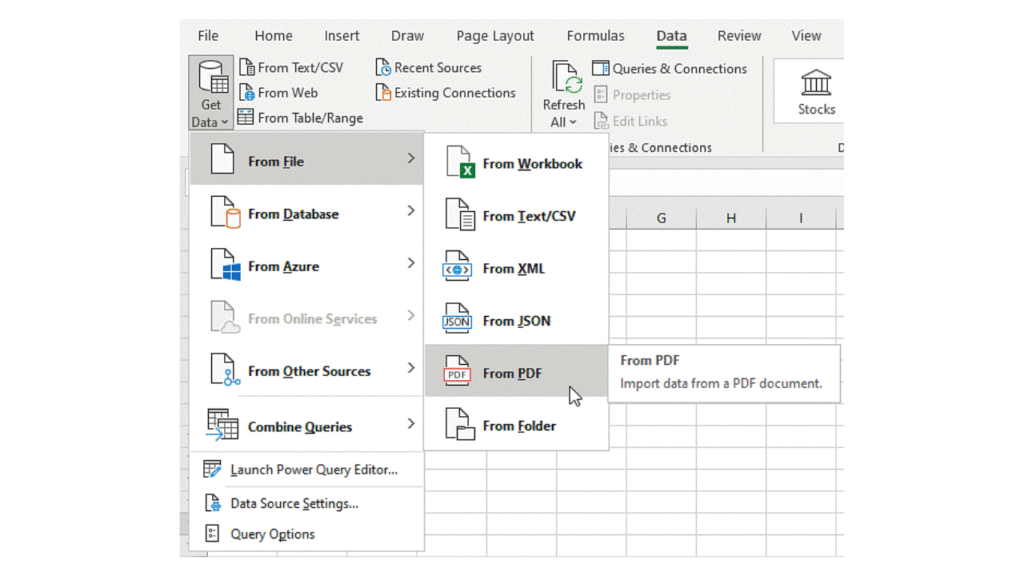1024x576 pixels.
Task: Select From PDF menu entry
Action: click(517, 371)
